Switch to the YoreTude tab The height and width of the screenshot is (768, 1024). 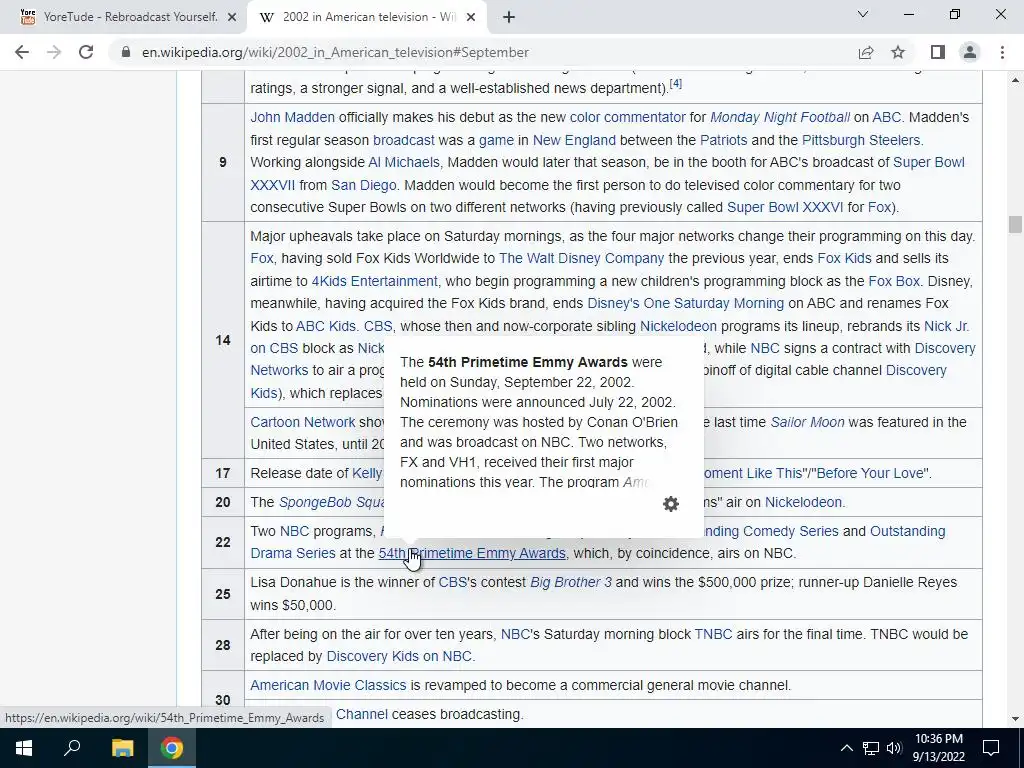(x=123, y=18)
